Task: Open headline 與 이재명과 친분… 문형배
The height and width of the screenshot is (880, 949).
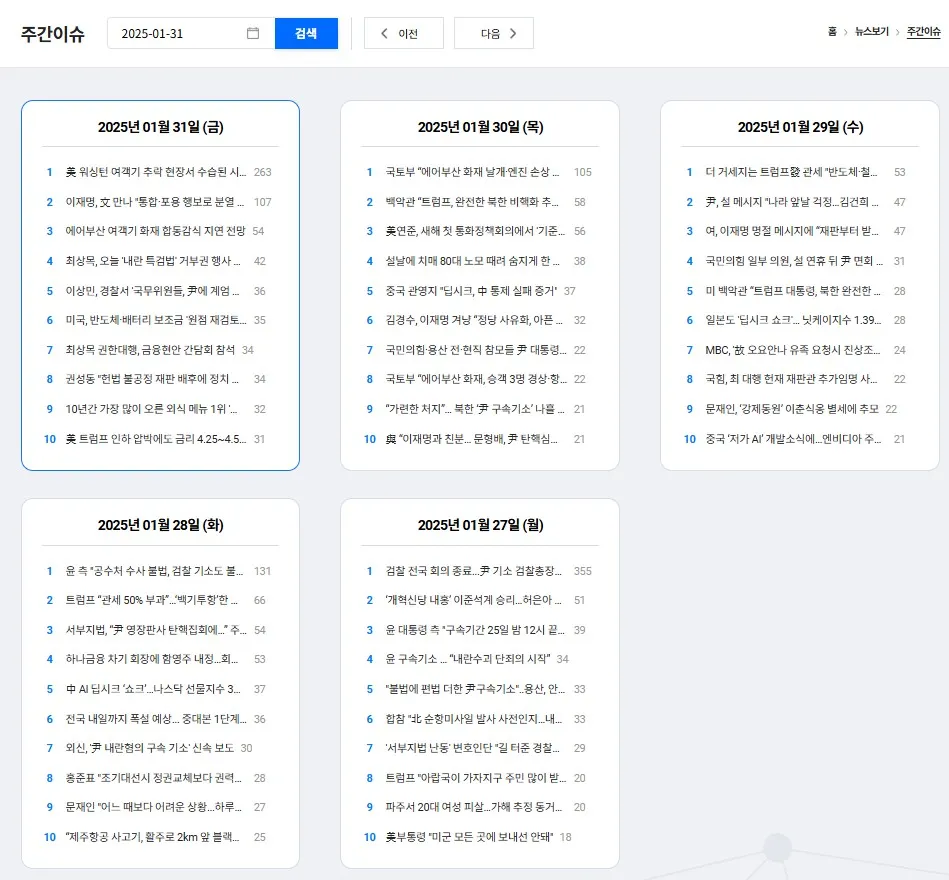Action: tap(471, 439)
